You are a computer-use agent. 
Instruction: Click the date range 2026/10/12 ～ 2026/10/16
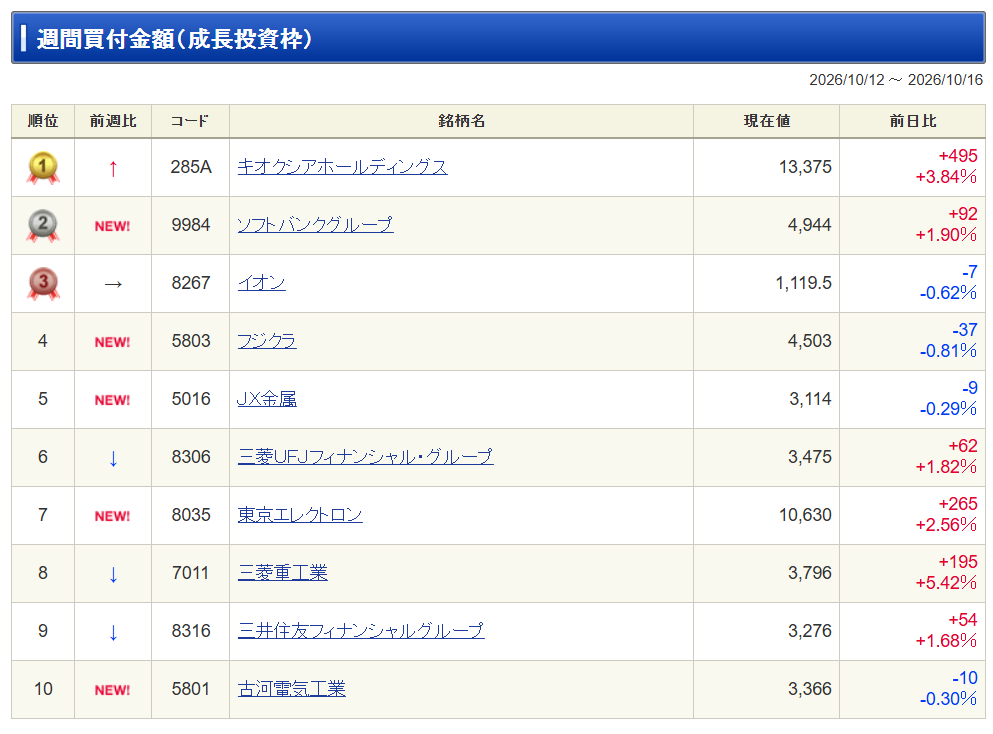point(896,80)
